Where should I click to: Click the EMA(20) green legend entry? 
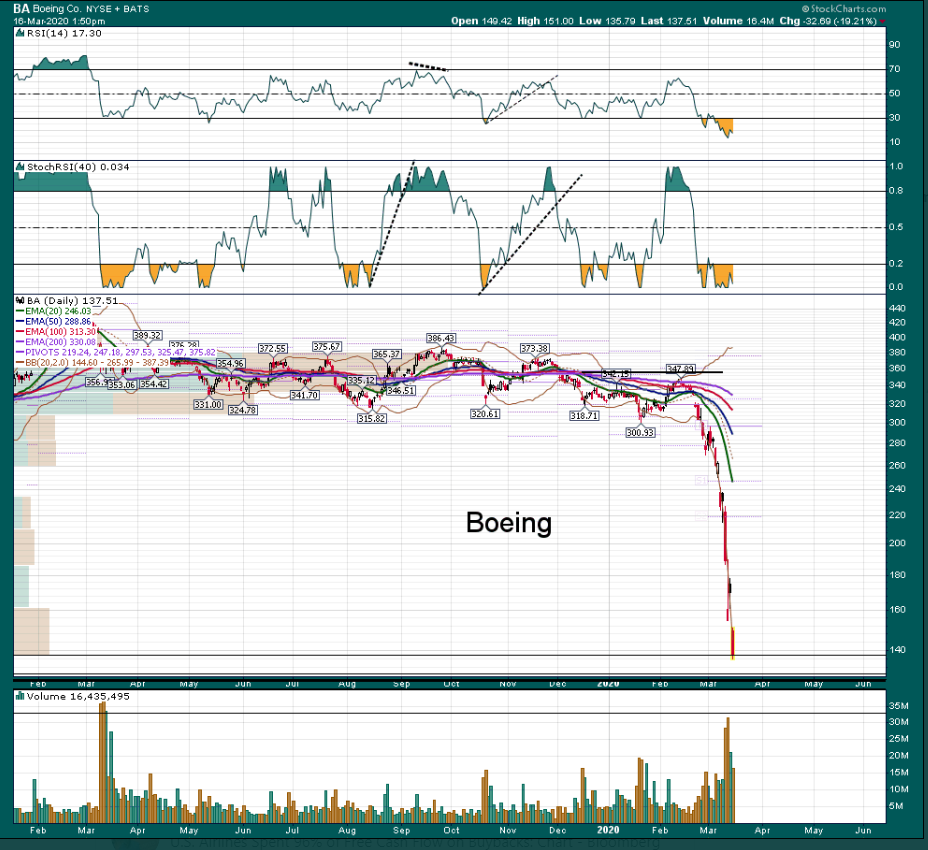click(x=48, y=311)
